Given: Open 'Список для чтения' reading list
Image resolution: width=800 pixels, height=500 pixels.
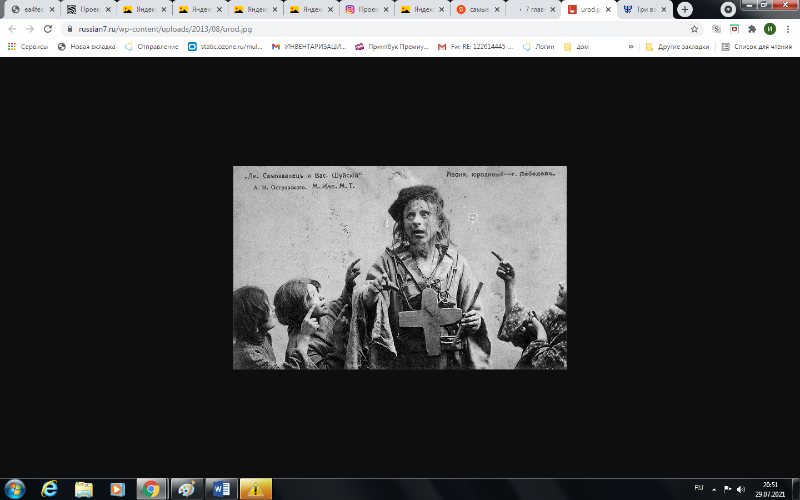Looking at the screenshot, I should click(x=756, y=46).
